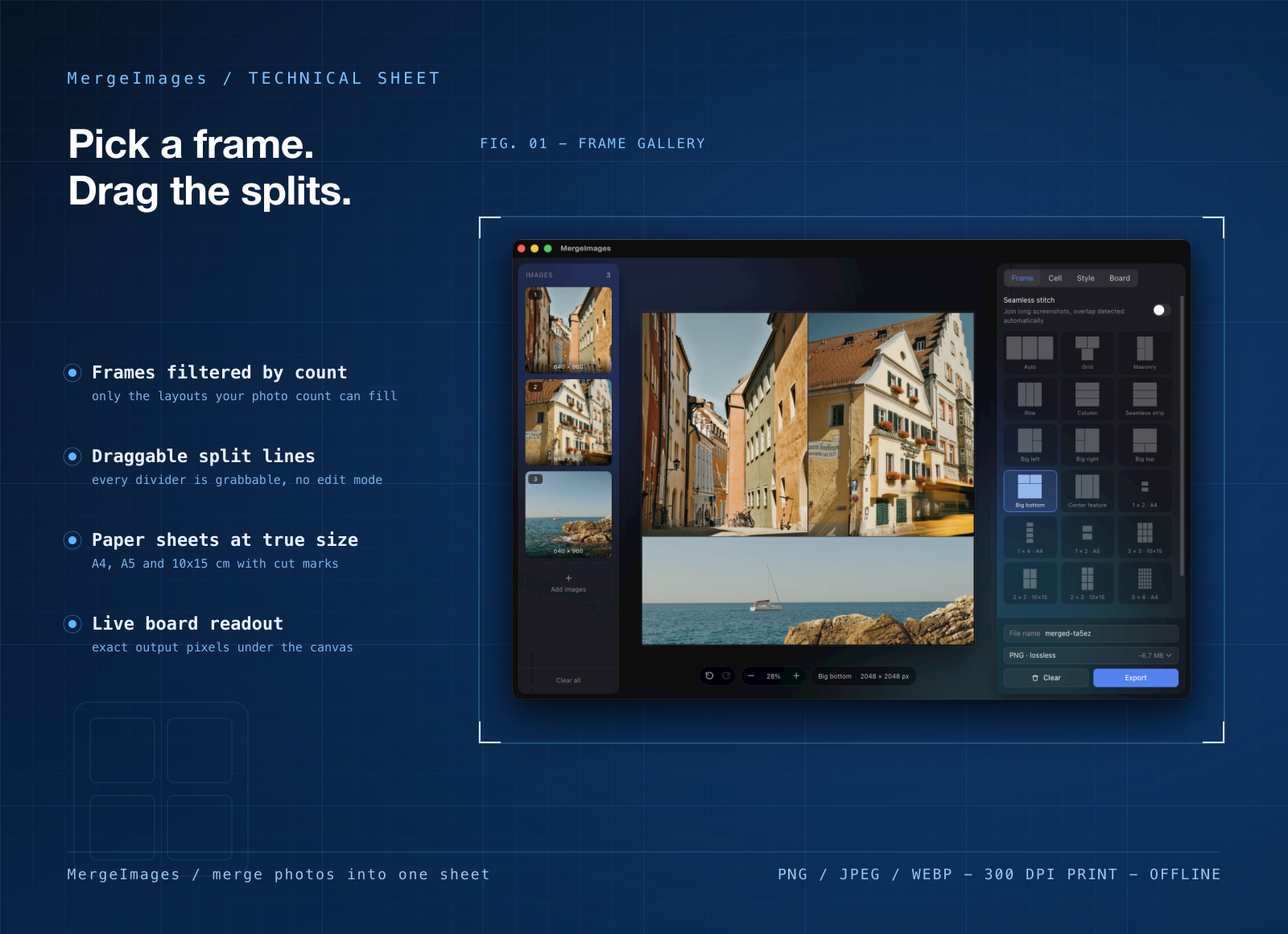Open the Style tab

pyautogui.click(x=1085, y=278)
